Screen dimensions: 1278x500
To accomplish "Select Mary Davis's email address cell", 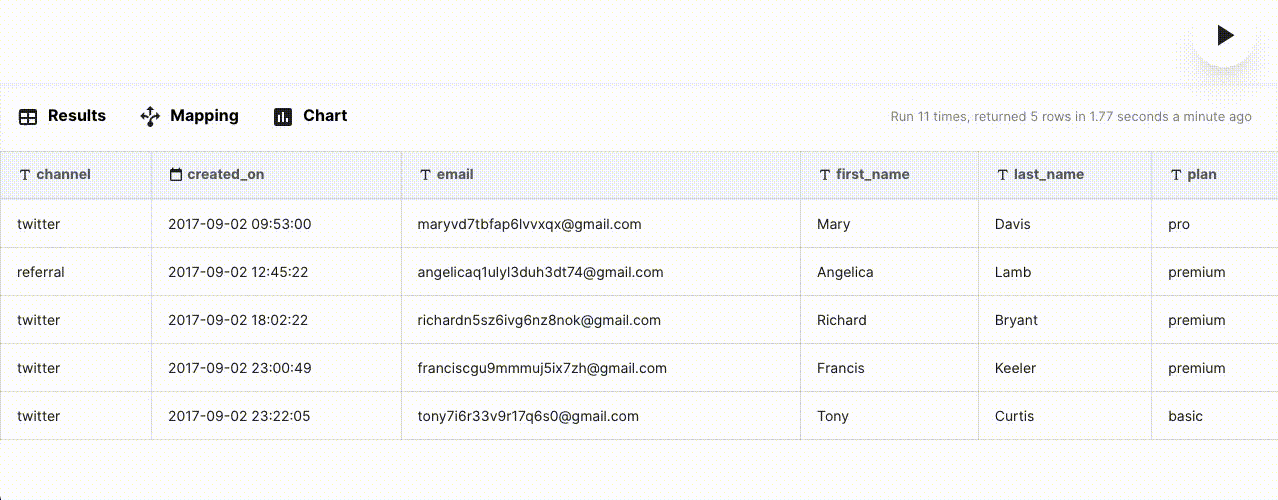I will point(529,224).
